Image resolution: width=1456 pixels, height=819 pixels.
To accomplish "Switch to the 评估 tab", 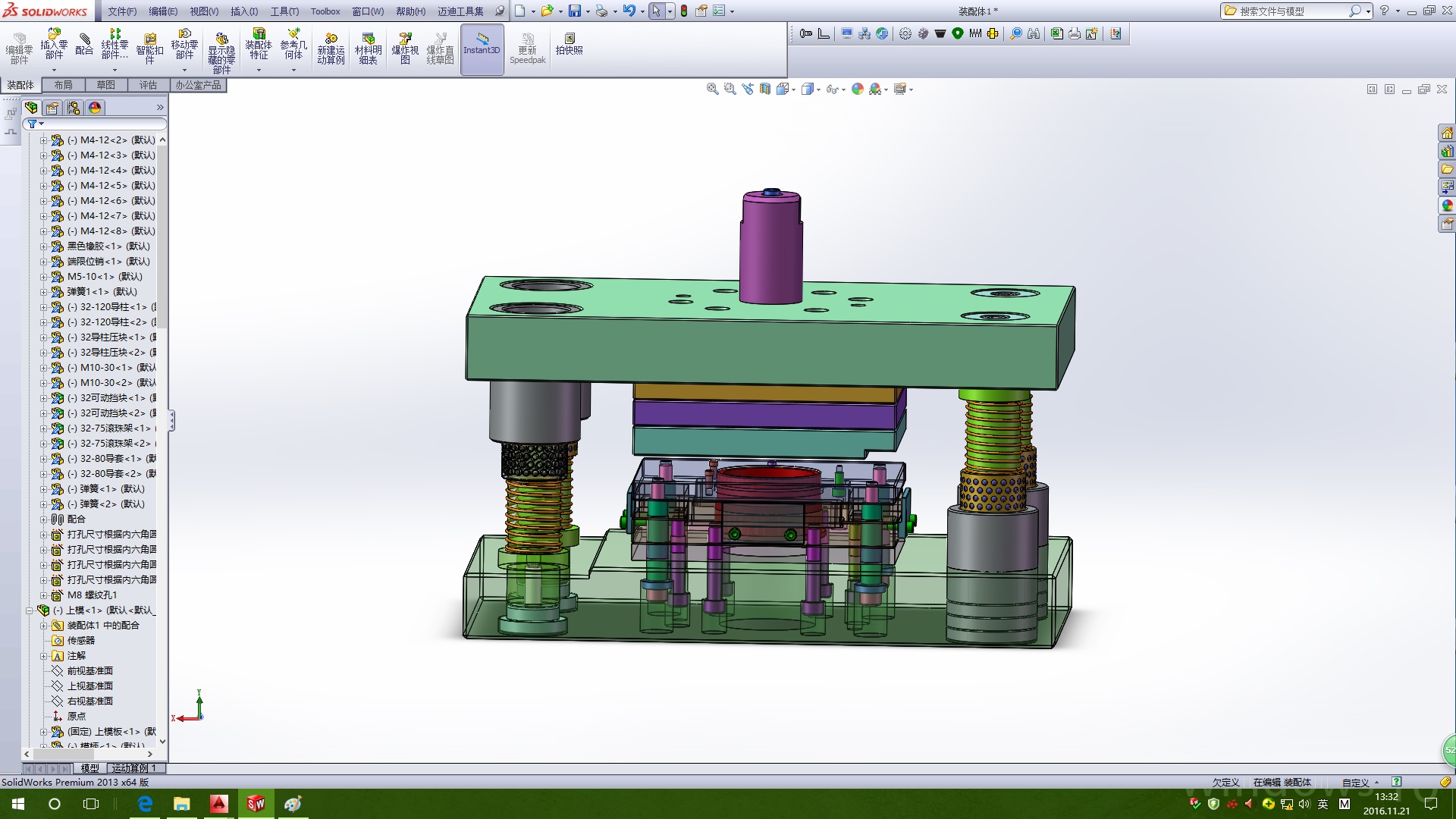I will [x=148, y=85].
